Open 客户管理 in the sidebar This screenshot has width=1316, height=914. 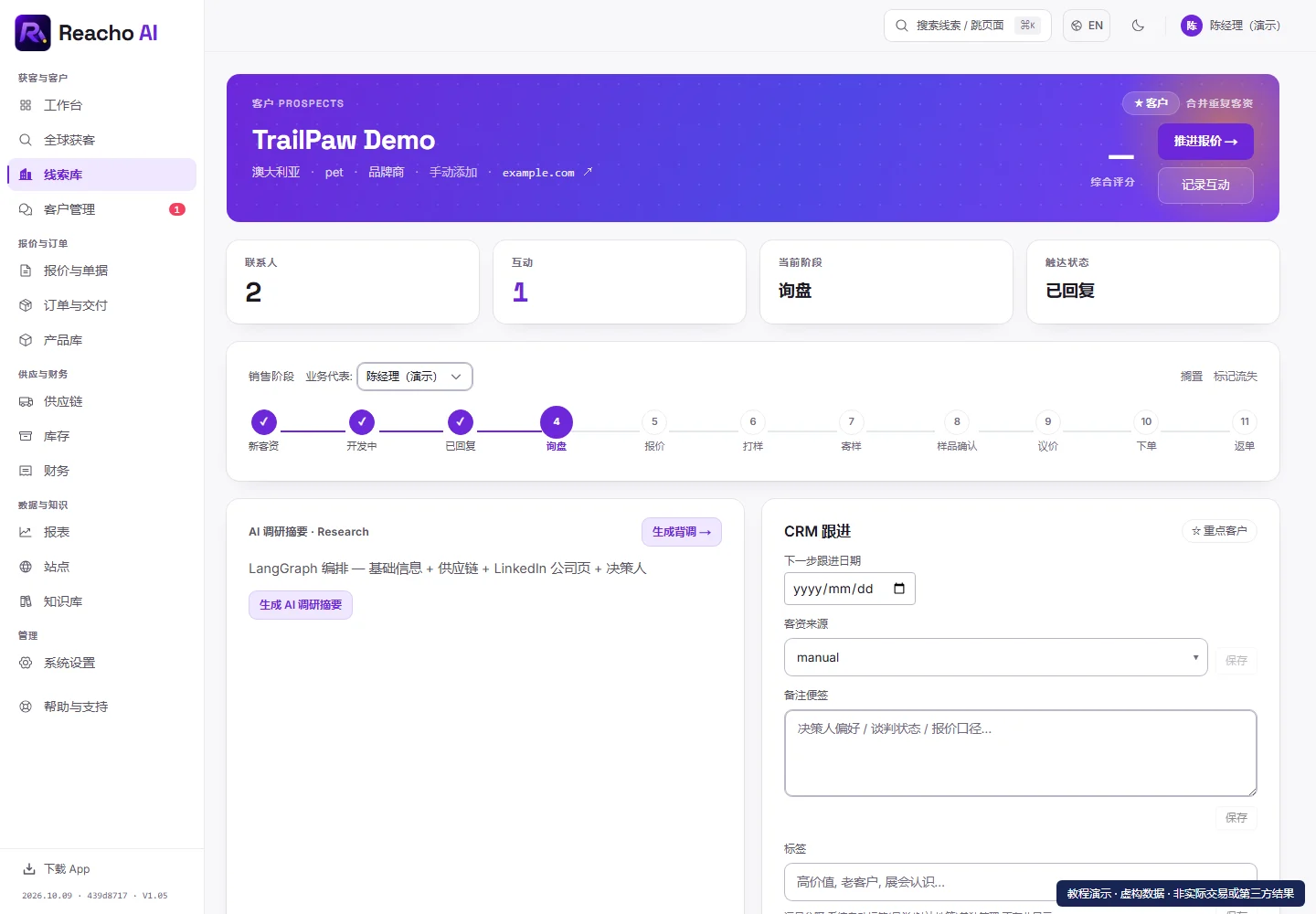[x=101, y=209]
